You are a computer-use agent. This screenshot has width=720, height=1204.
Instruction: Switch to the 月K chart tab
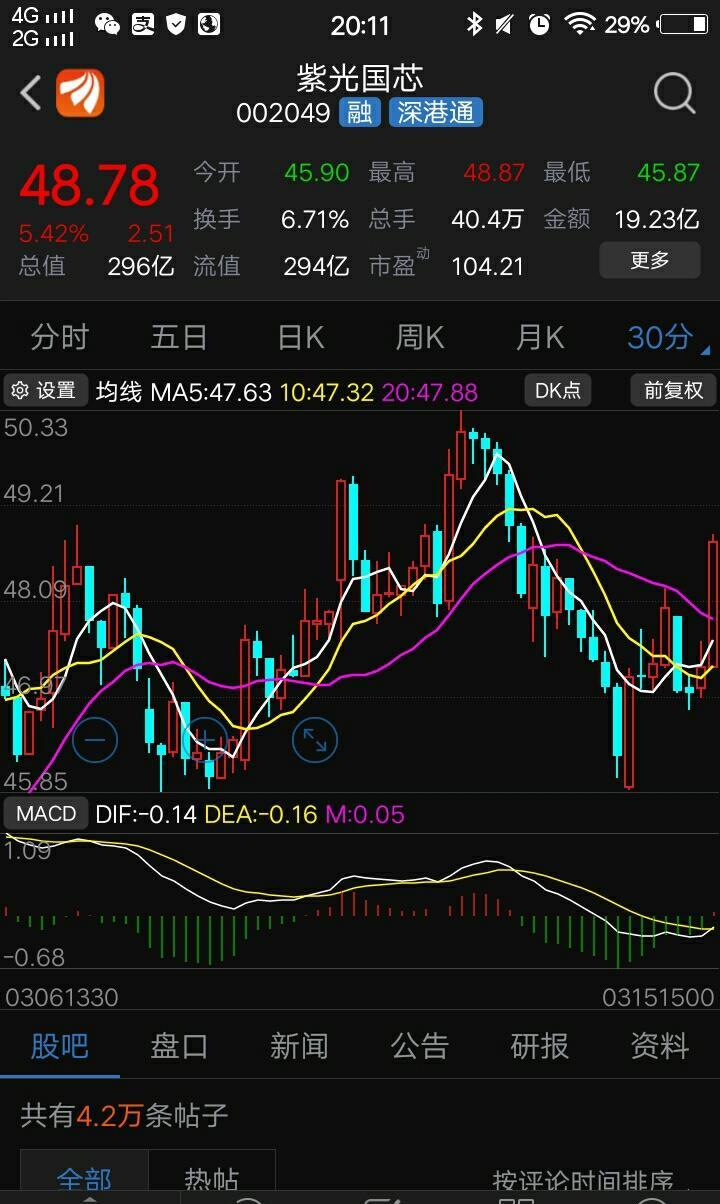tap(540, 338)
